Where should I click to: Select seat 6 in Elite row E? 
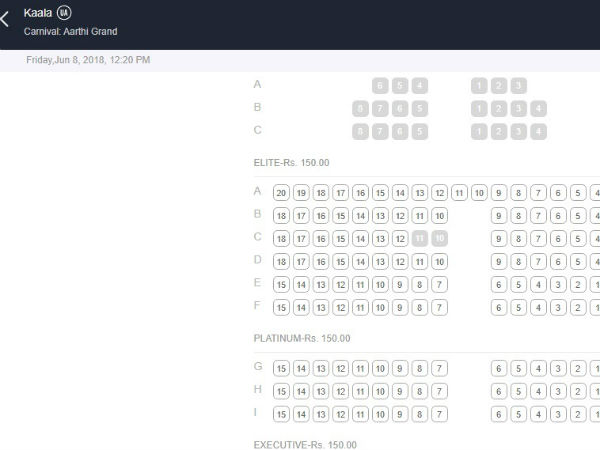pyautogui.click(x=499, y=284)
